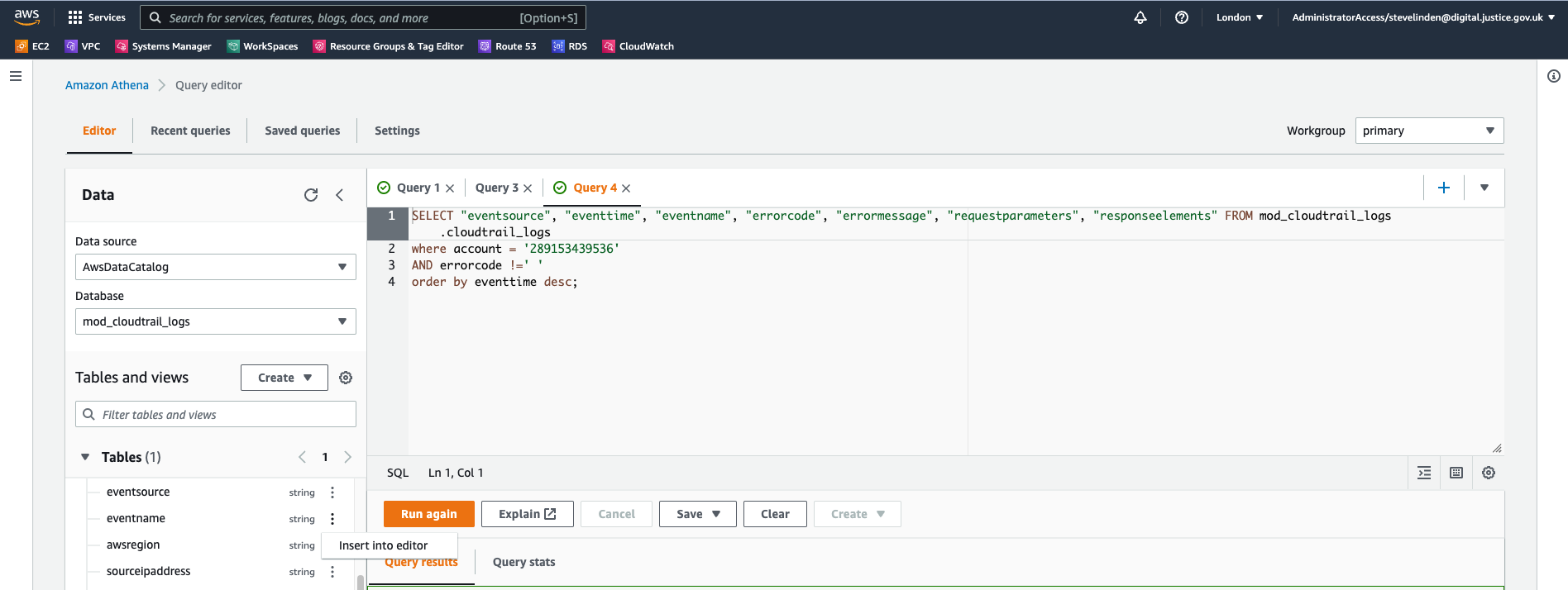This screenshot has height=590, width=1568.
Task: Close the Query 4 tab
Action: point(626,188)
